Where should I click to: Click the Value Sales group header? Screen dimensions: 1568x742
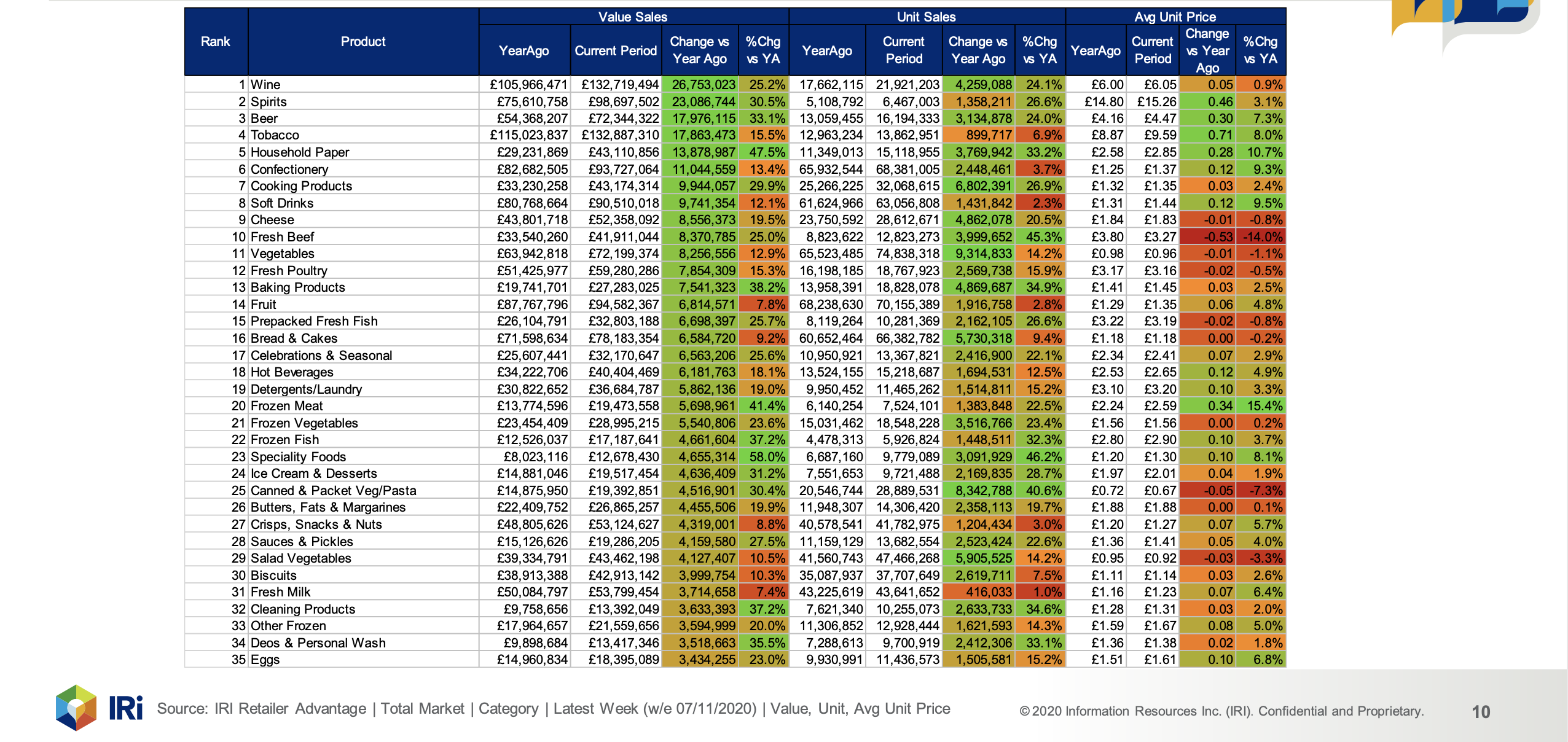(633, 17)
